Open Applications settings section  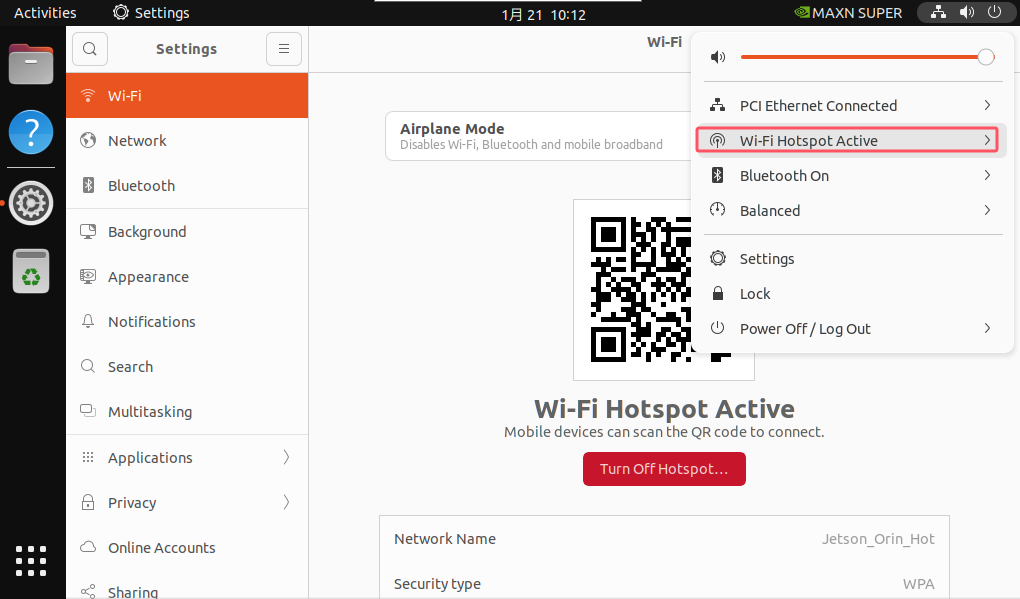187,458
